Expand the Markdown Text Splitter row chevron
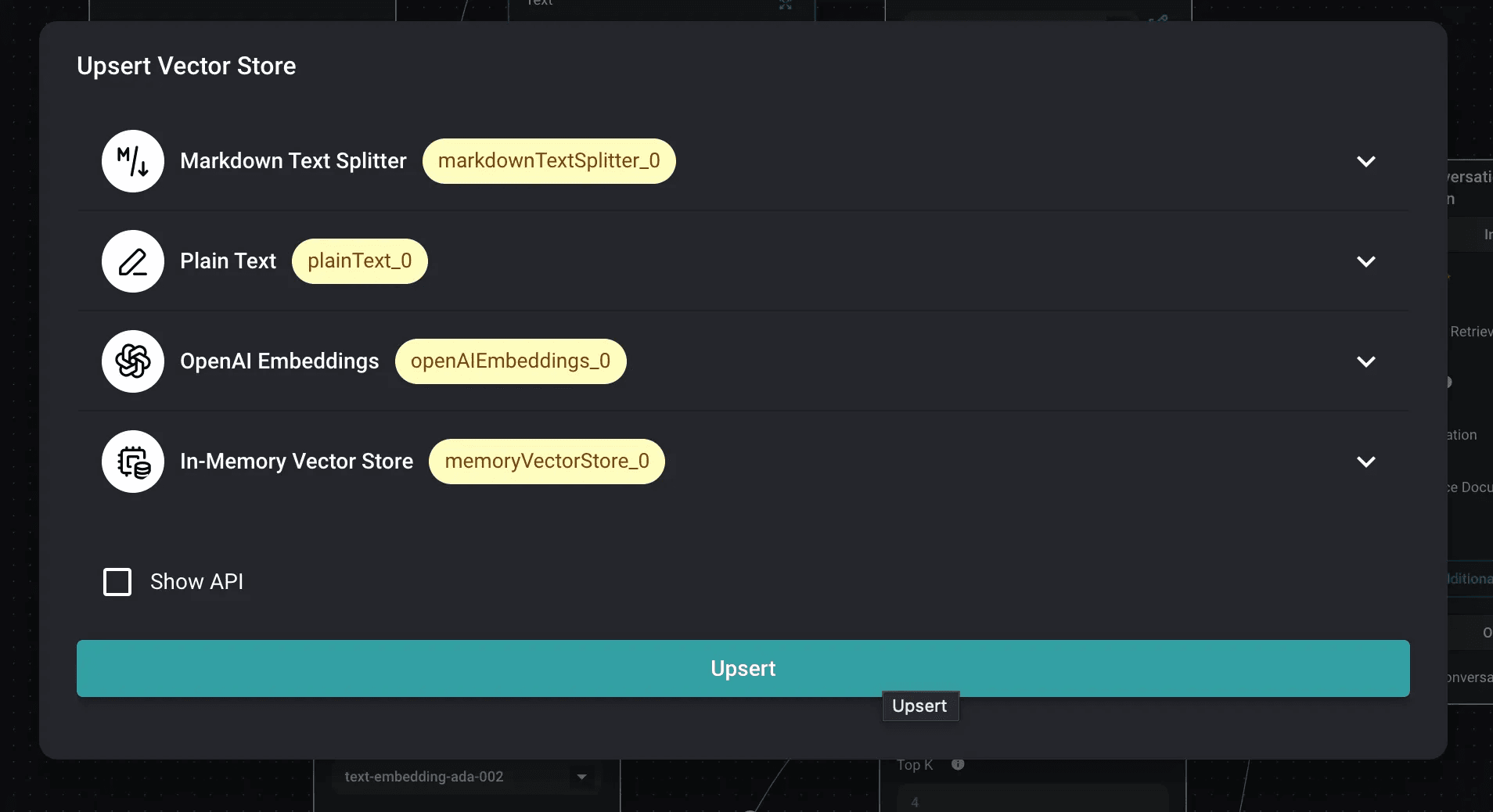The image size is (1493, 812). (x=1365, y=161)
